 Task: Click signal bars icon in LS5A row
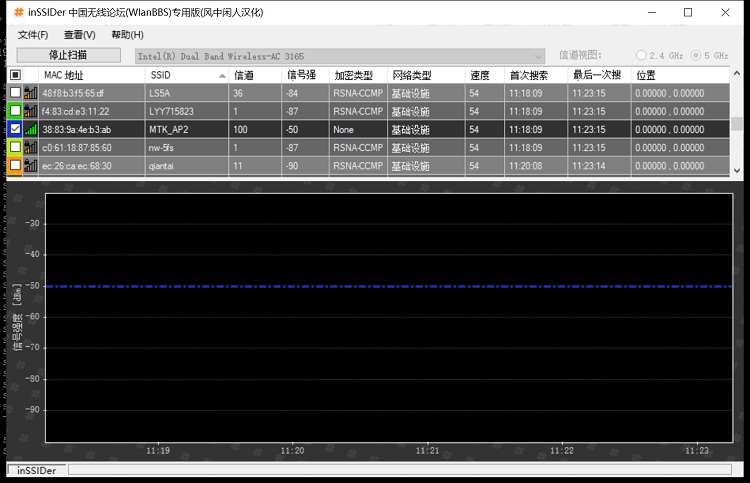pyautogui.click(x=30, y=93)
